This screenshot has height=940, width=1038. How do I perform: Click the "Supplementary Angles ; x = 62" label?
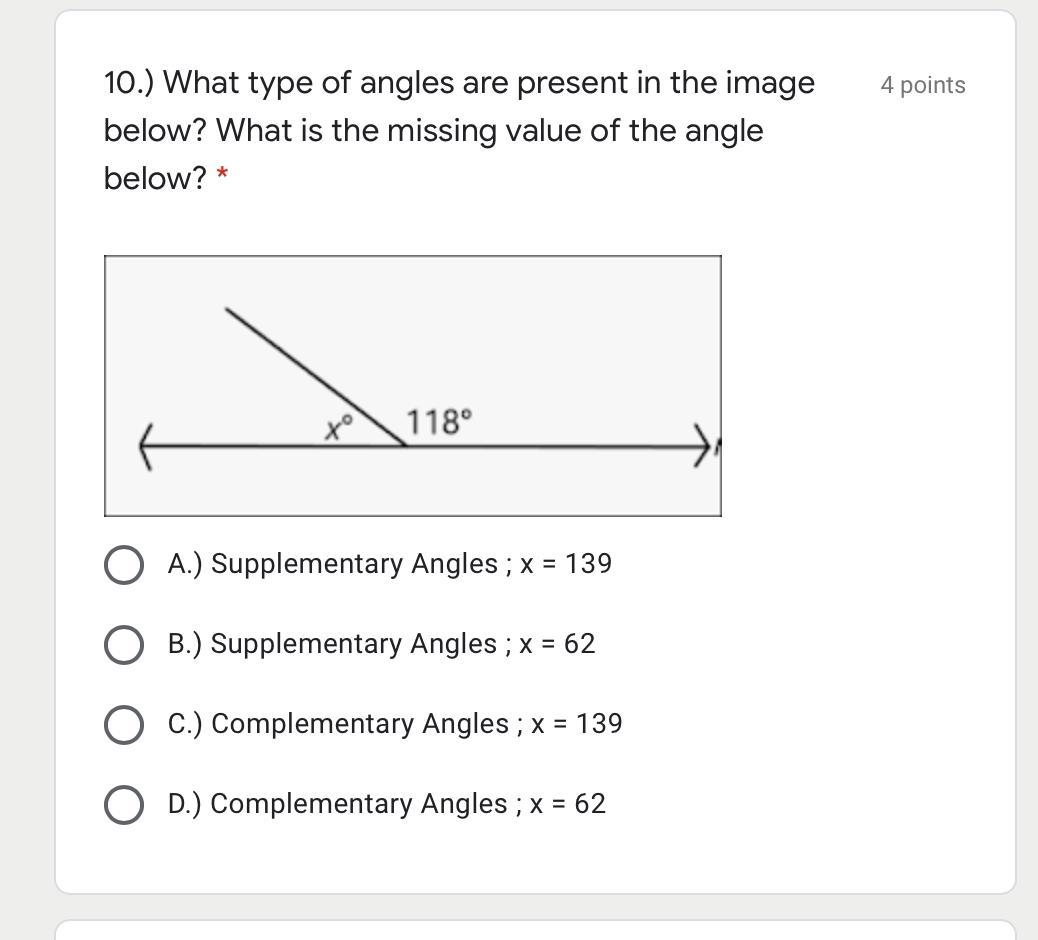[382, 644]
